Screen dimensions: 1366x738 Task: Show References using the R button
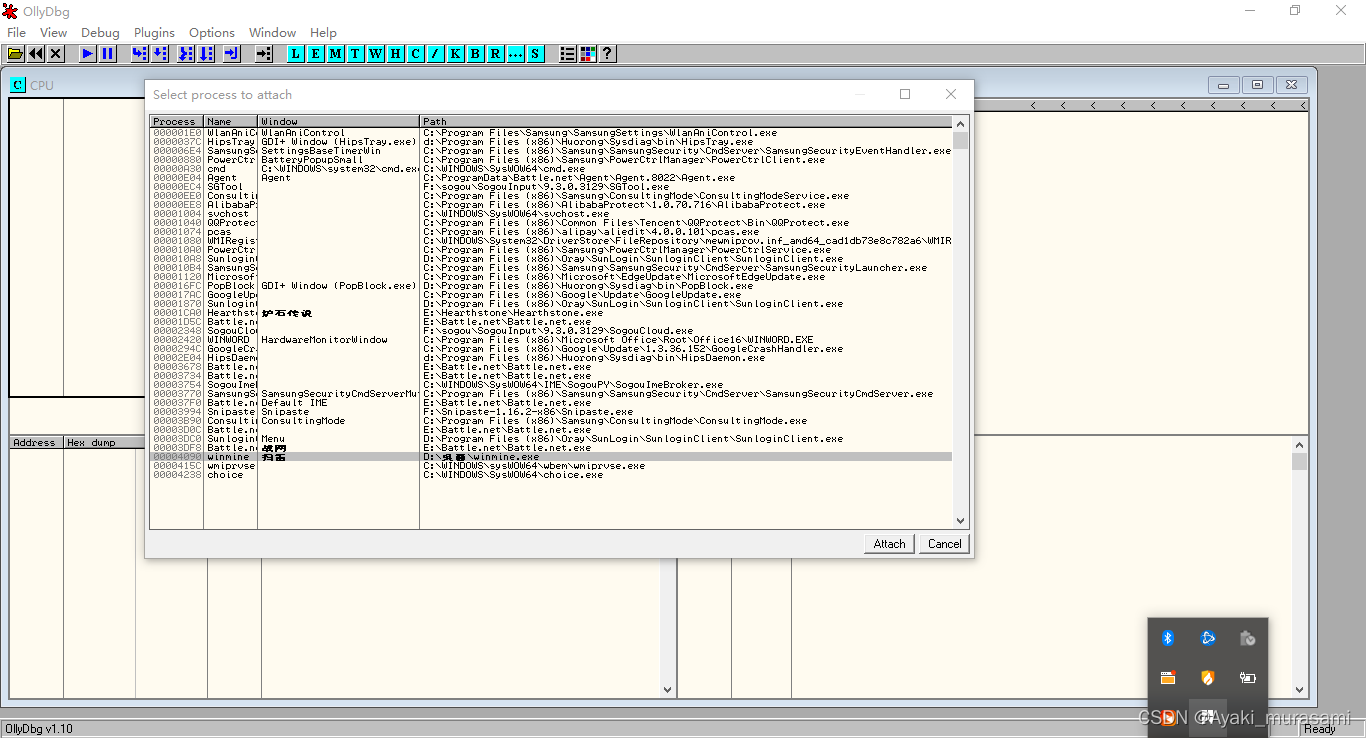tap(496, 54)
